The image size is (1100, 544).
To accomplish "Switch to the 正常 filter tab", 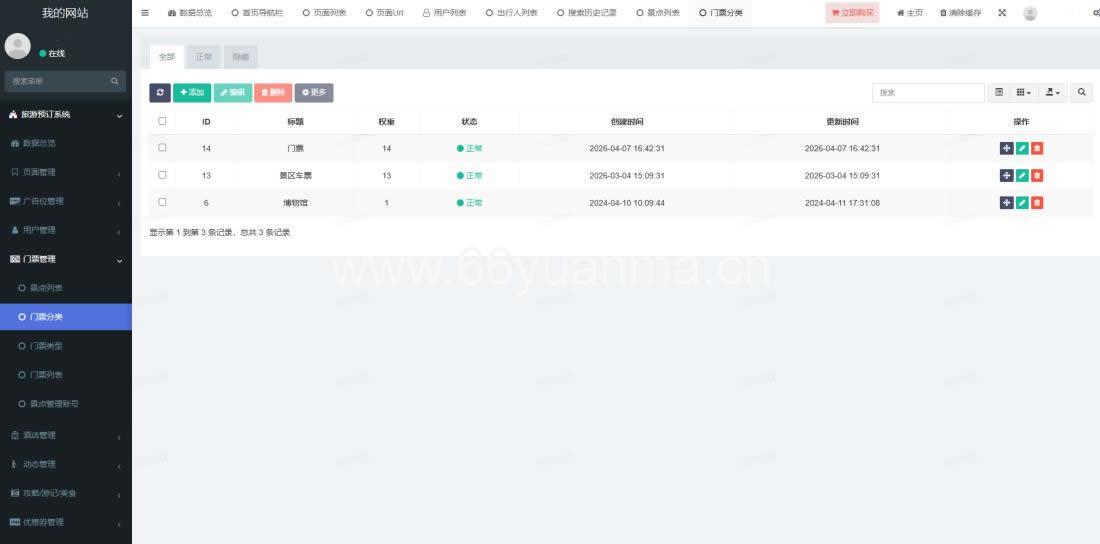I will click(203, 57).
